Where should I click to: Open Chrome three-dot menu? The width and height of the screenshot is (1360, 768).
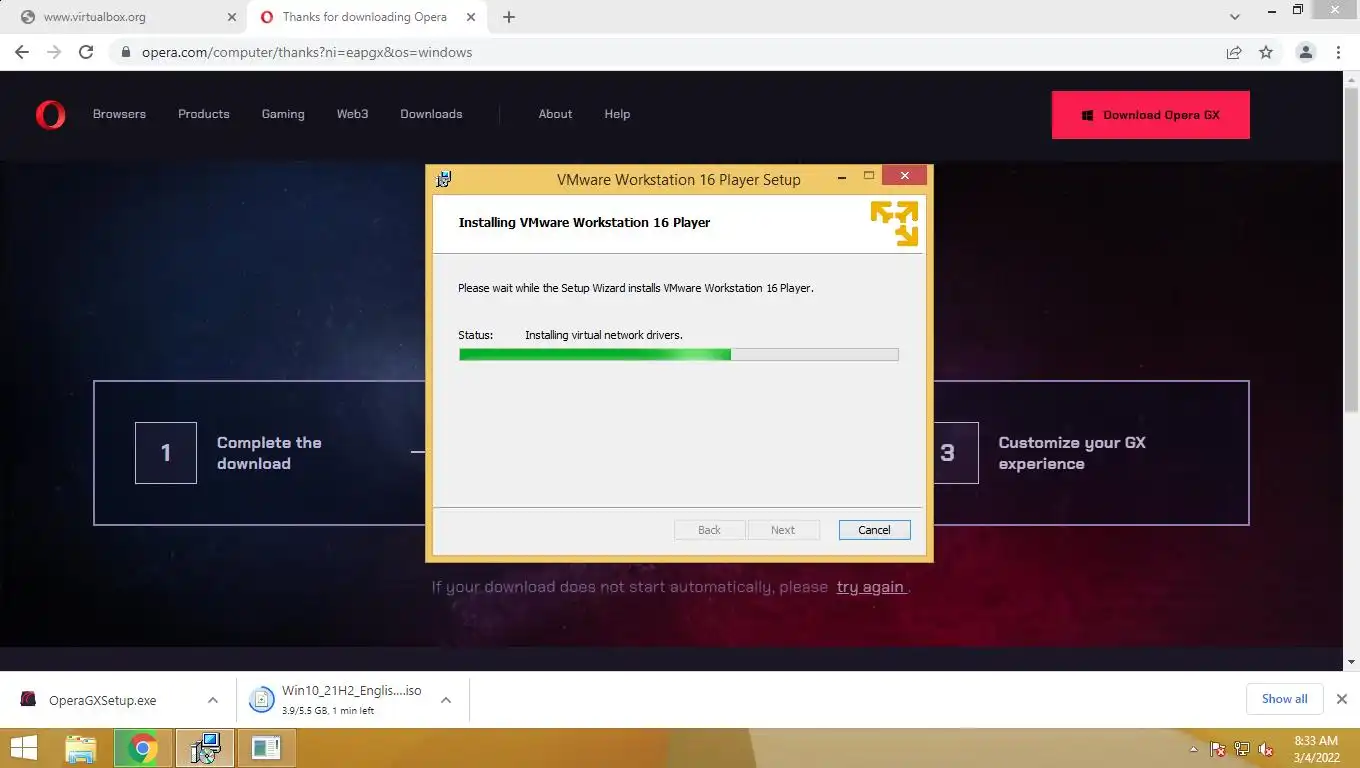(x=1338, y=52)
